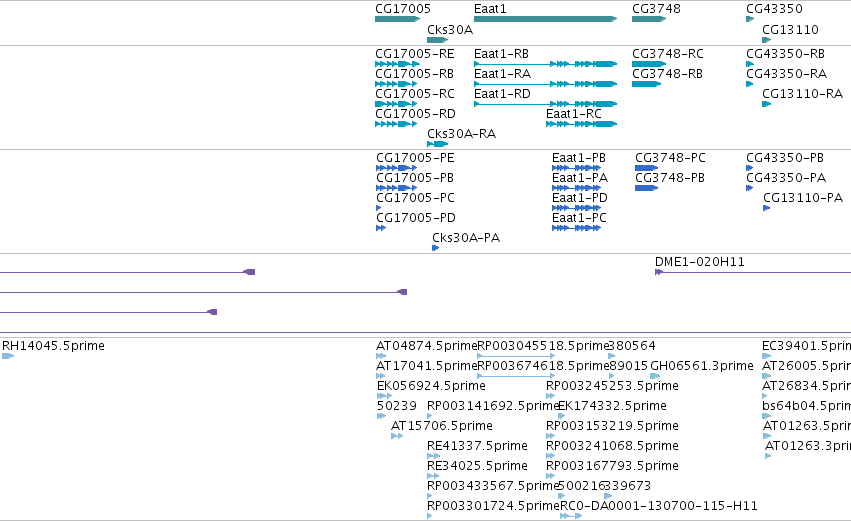The height and width of the screenshot is (521, 851).
Task: Select the Eaat1-RC transcript label
Action: tap(574, 114)
